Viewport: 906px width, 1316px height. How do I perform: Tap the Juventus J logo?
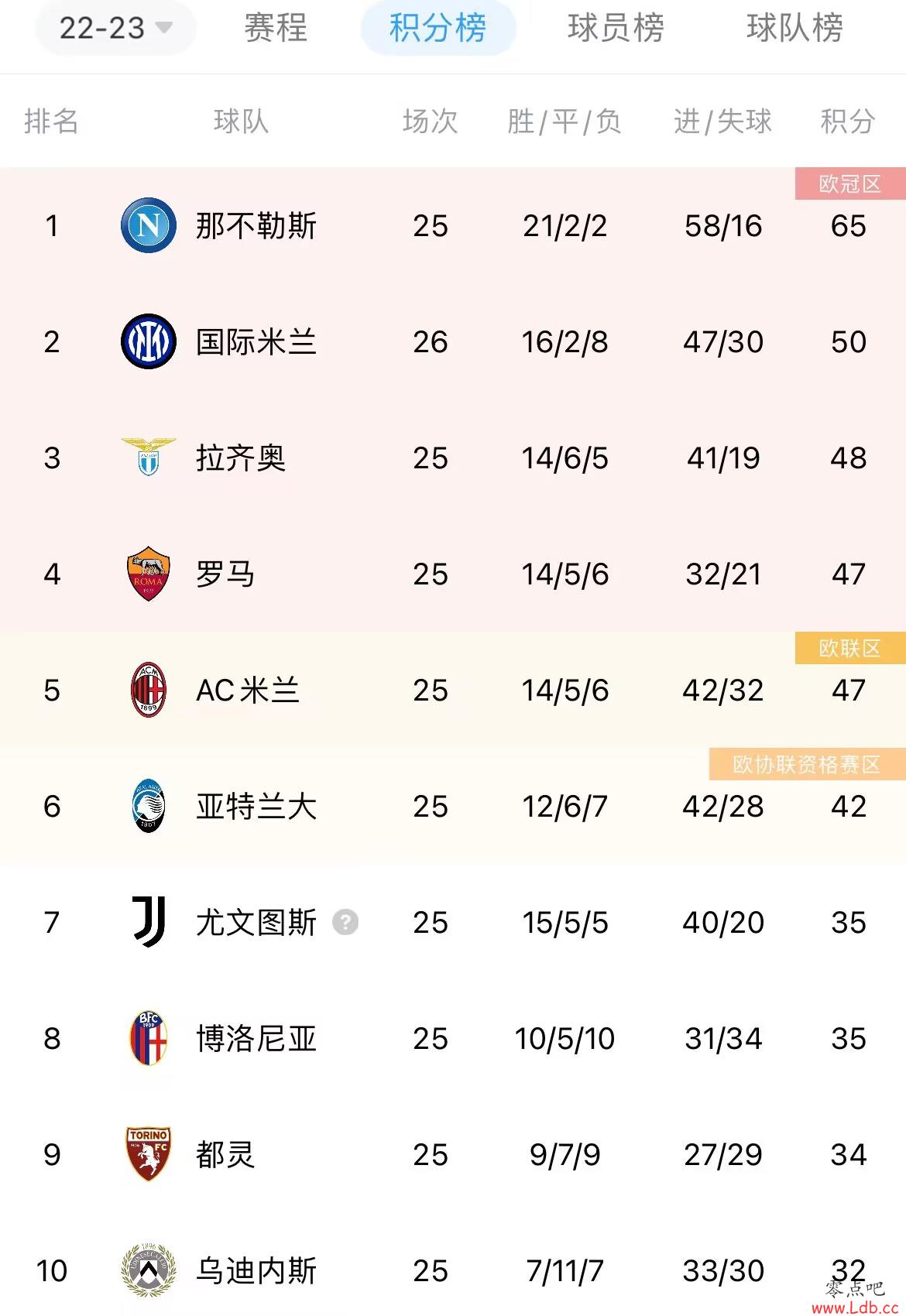point(149,922)
